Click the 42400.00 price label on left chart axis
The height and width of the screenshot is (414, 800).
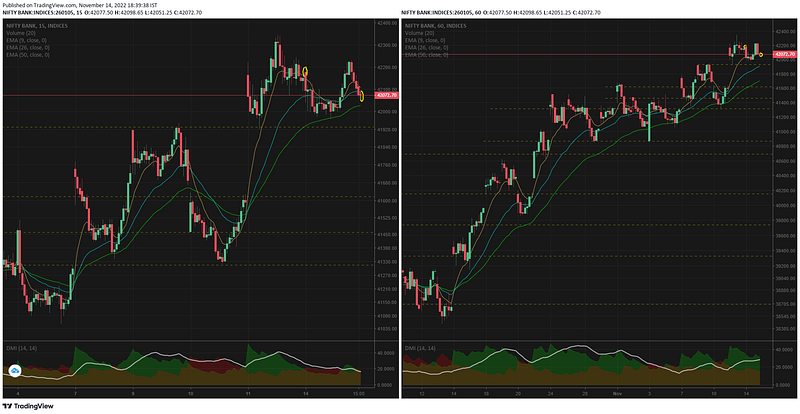pos(388,24)
